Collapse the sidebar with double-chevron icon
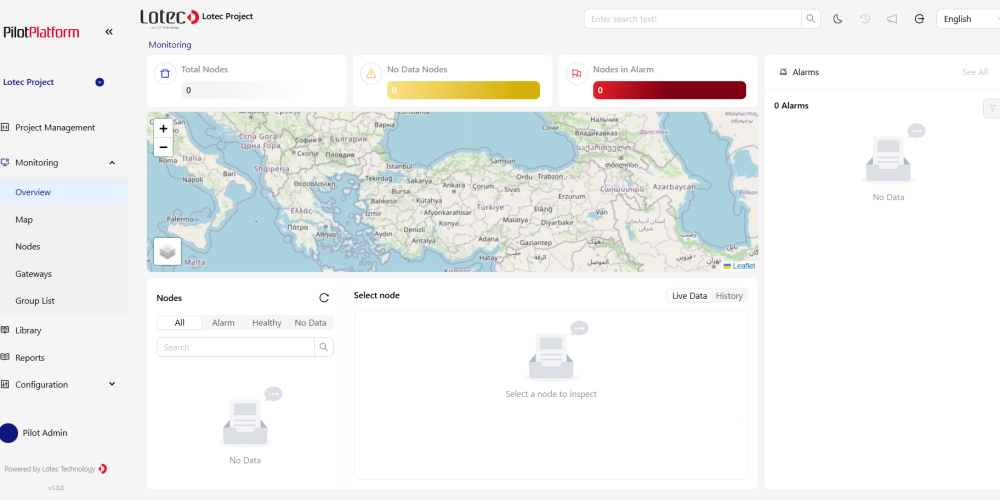The image size is (1000, 500). (109, 32)
